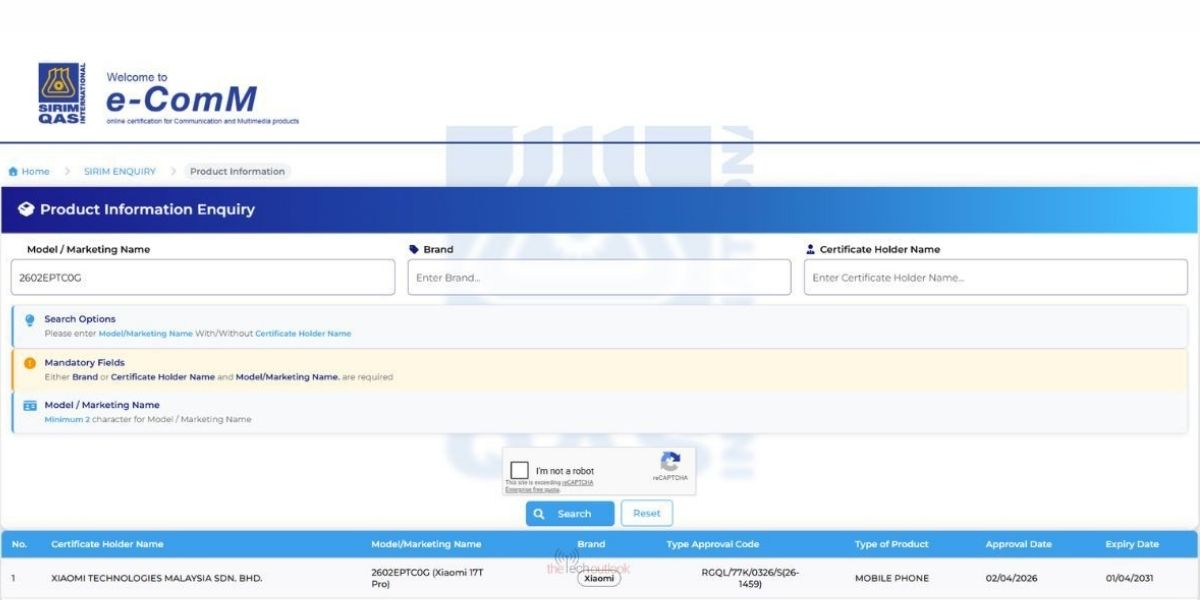Check the I'm not a robot box

click(520, 471)
